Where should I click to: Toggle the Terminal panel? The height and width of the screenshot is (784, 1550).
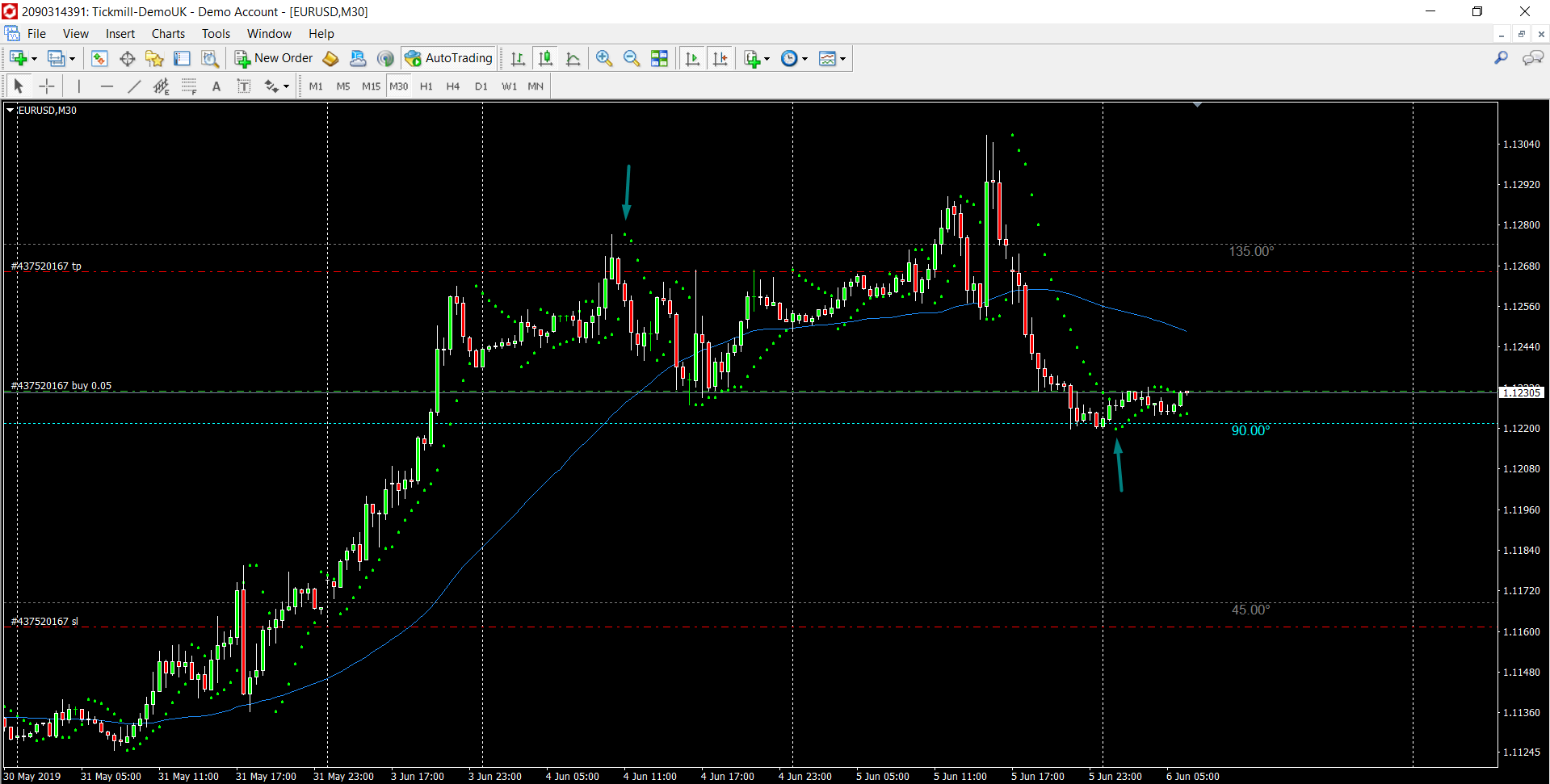(x=182, y=58)
